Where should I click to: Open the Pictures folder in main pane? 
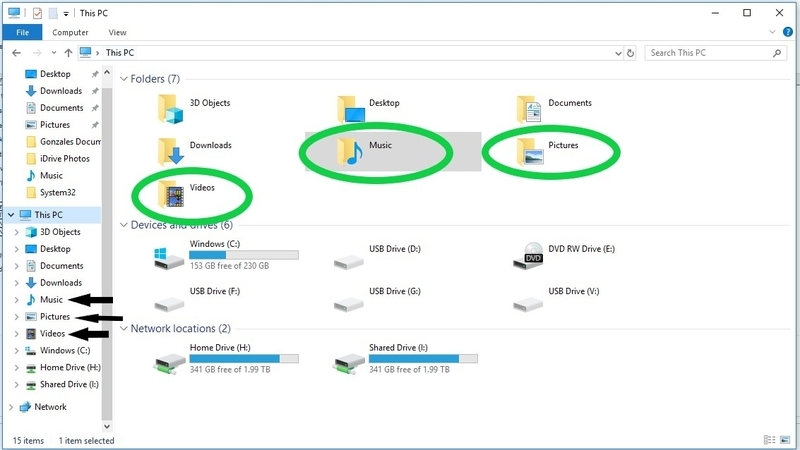(x=530, y=150)
